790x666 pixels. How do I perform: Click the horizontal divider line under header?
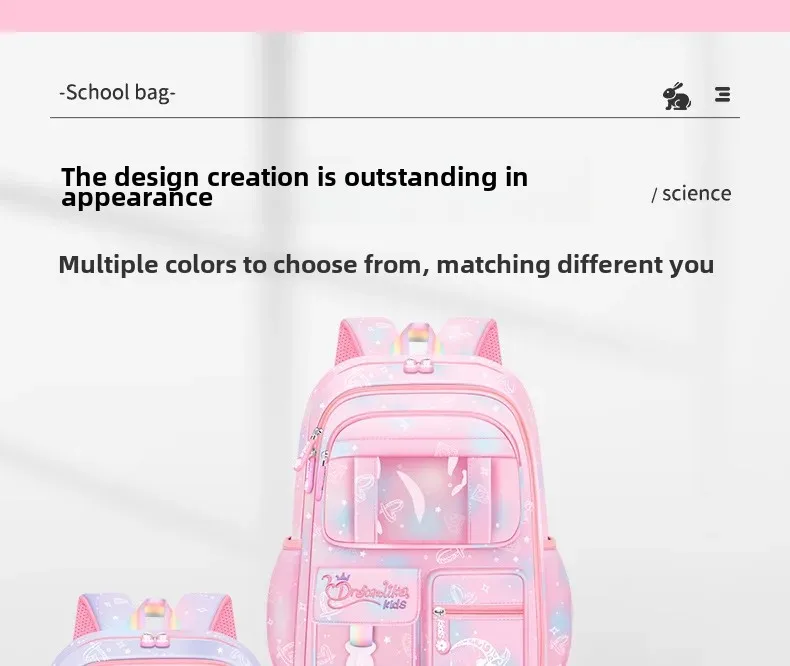[x=395, y=117]
